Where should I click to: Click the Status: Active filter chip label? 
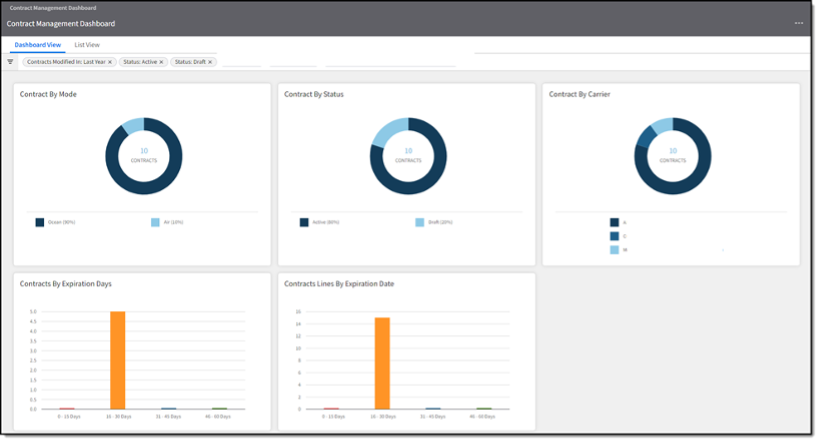pos(139,62)
